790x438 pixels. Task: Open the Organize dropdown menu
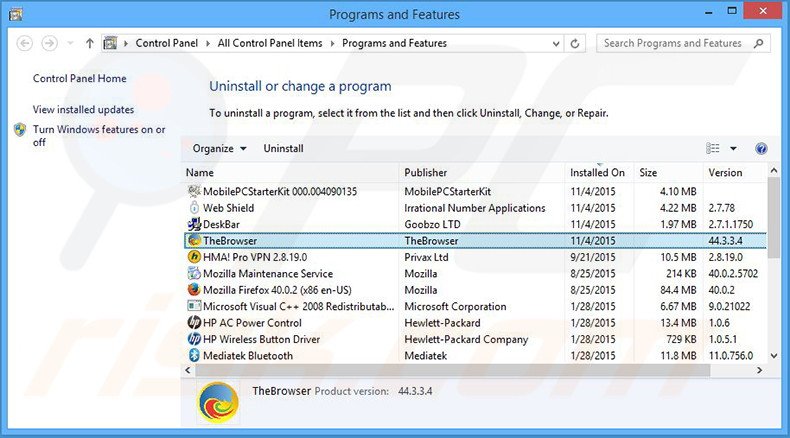[x=219, y=149]
